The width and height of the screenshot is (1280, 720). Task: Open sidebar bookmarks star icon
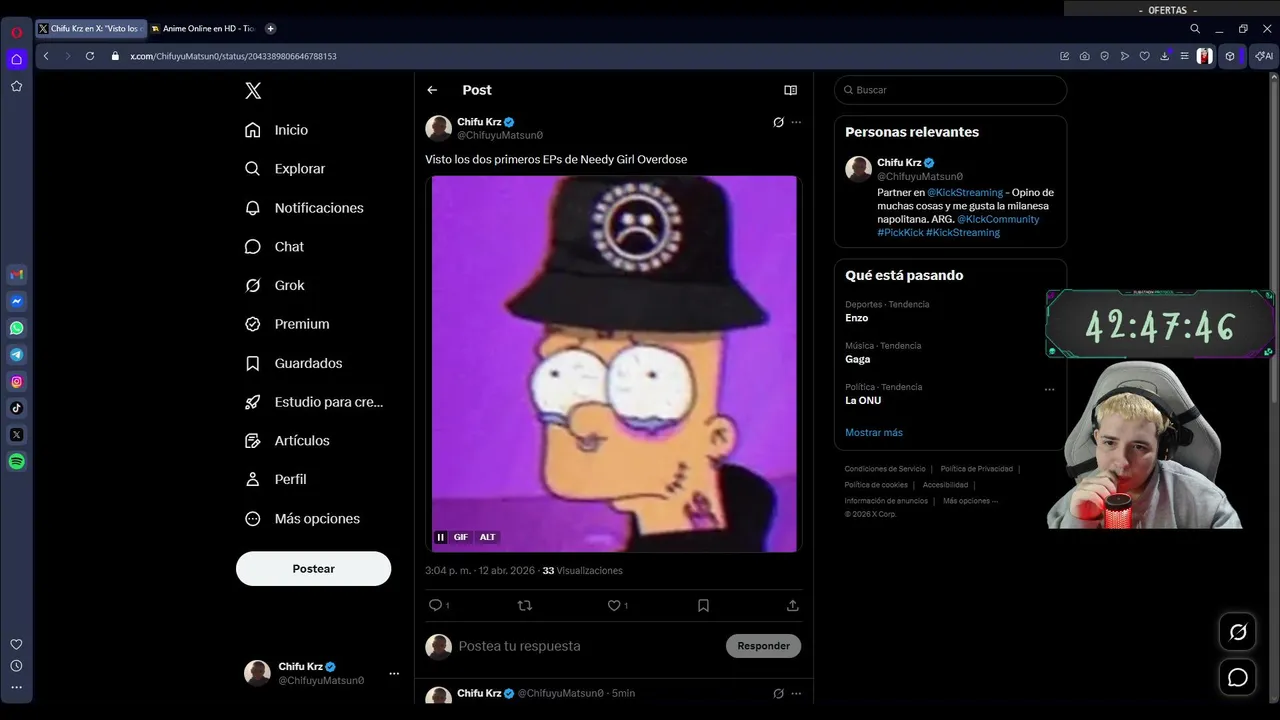(16, 86)
